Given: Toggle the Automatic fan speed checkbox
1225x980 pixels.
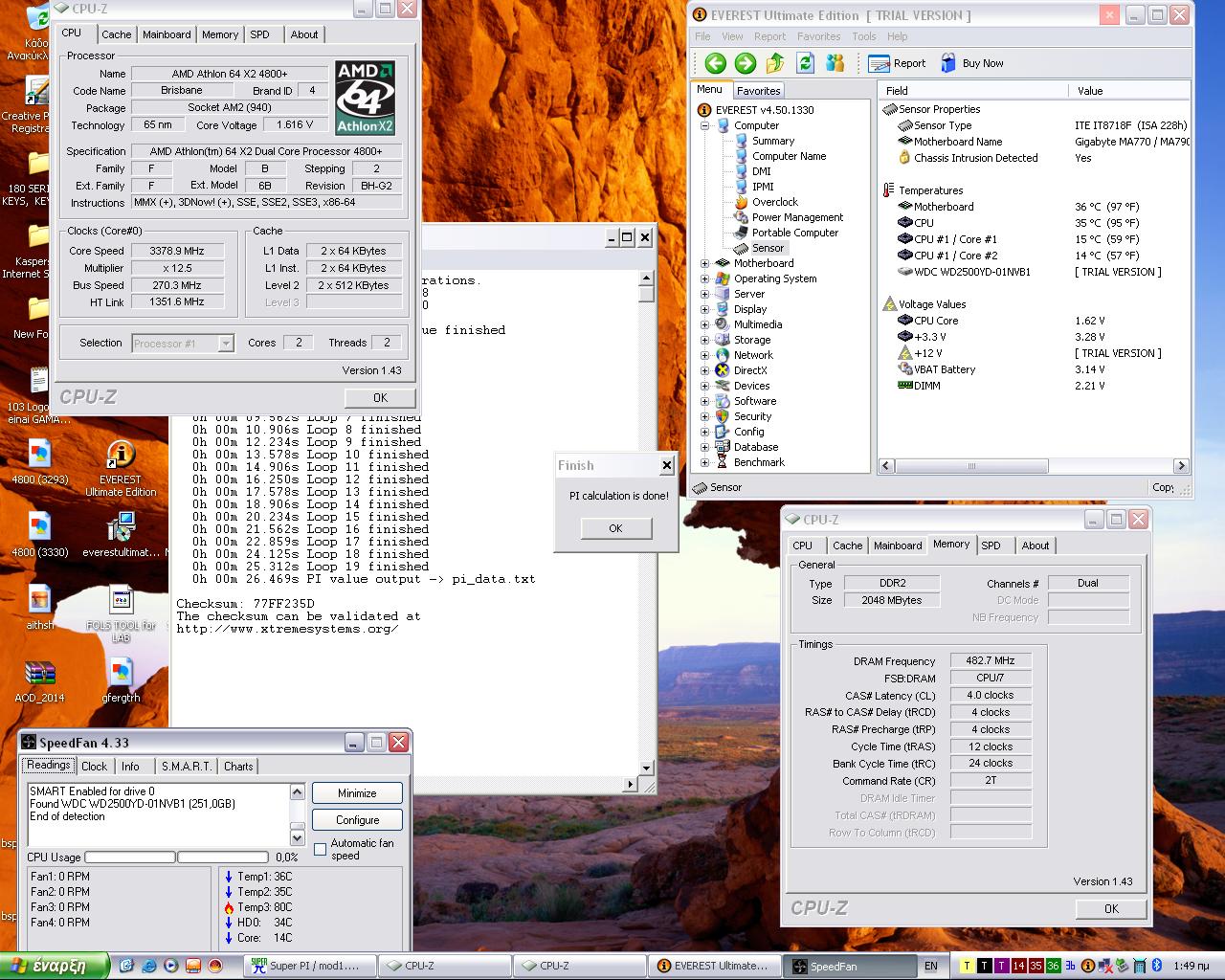Looking at the screenshot, I should [x=320, y=849].
